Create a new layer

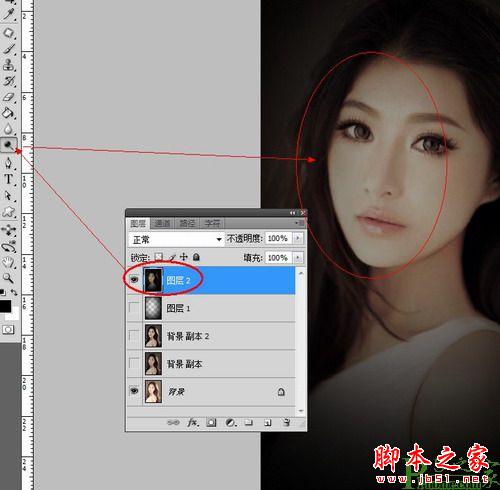pos(267,423)
